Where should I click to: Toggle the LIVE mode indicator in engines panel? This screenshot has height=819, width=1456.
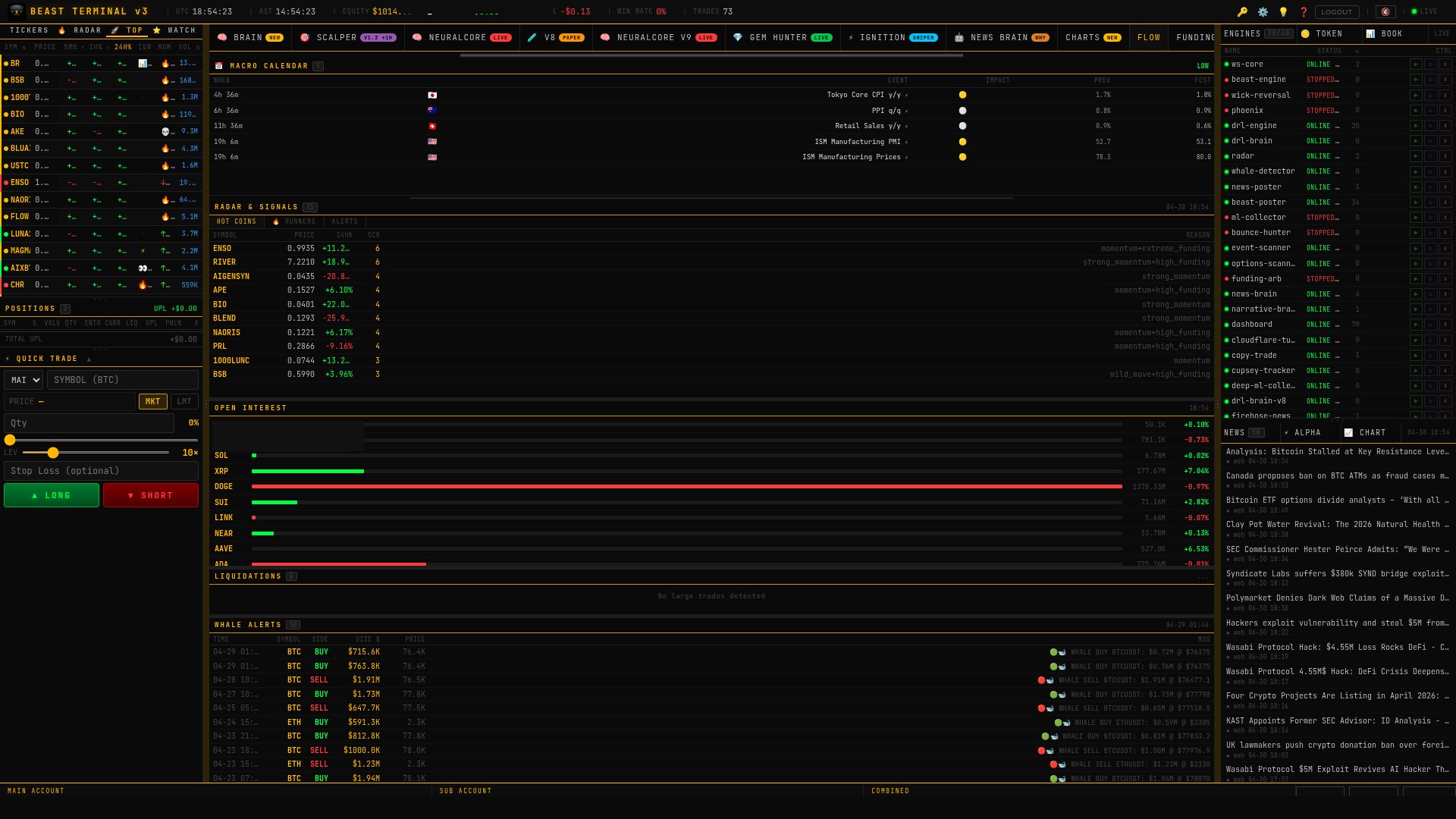point(1442,33)
